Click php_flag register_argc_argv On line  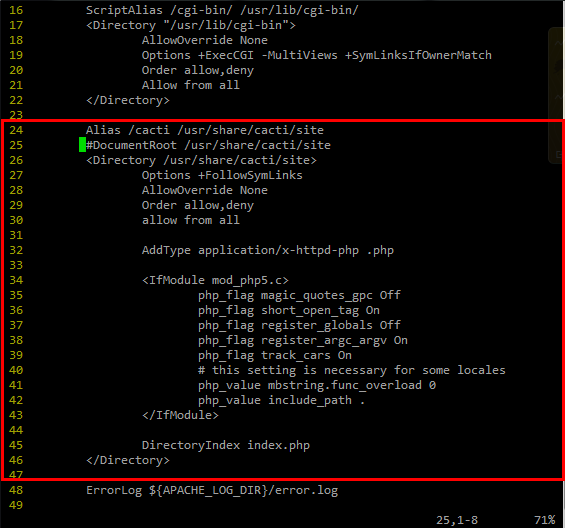click(x=303, y=341)
